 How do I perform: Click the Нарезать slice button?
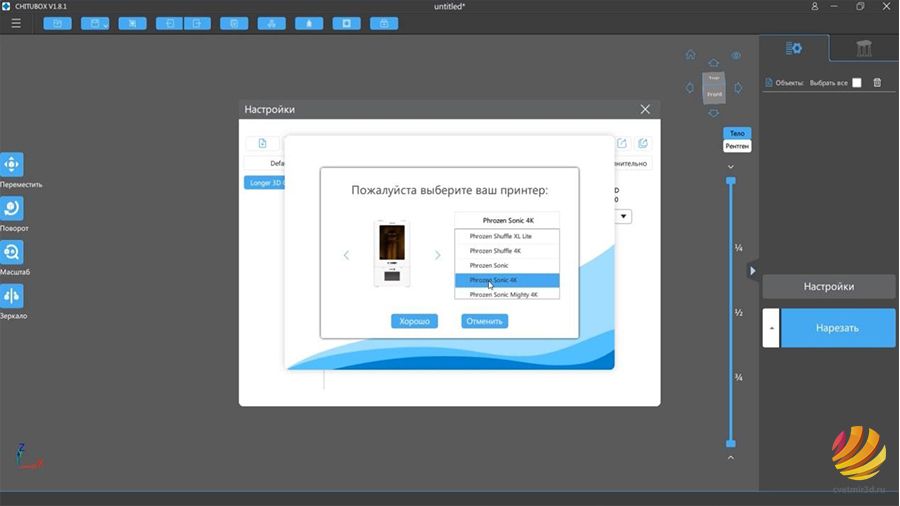point(838,328)
